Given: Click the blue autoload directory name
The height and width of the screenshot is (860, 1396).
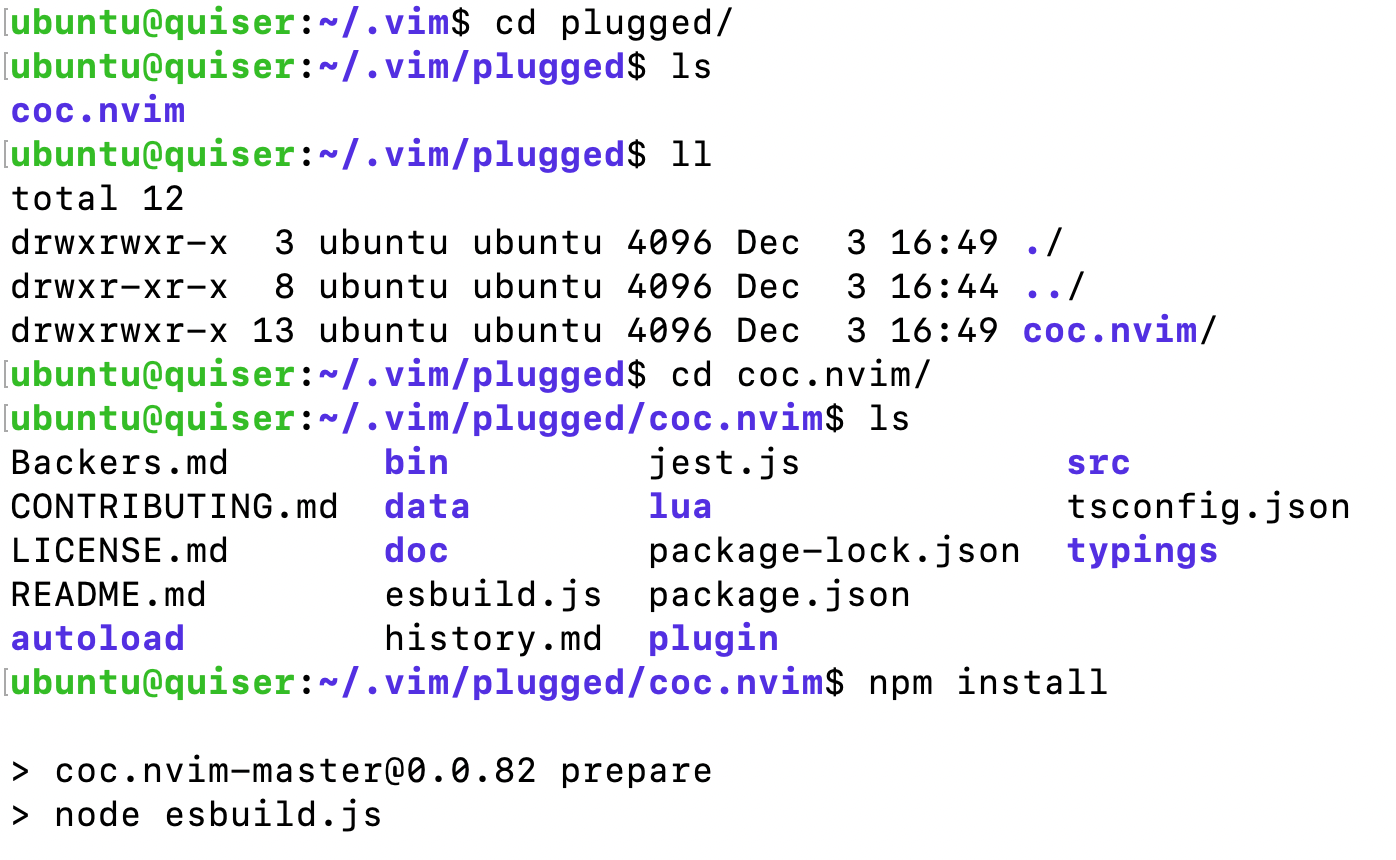Looking at the screenshot, I should pos(98,639).
